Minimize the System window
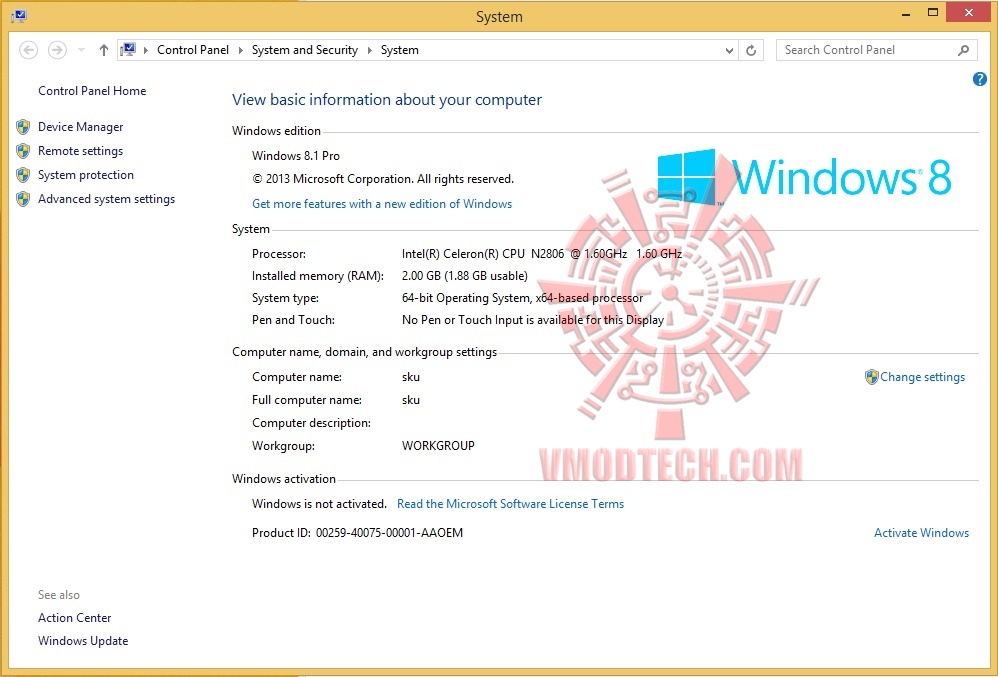998x677 pixels. click(x=906, y=13)
